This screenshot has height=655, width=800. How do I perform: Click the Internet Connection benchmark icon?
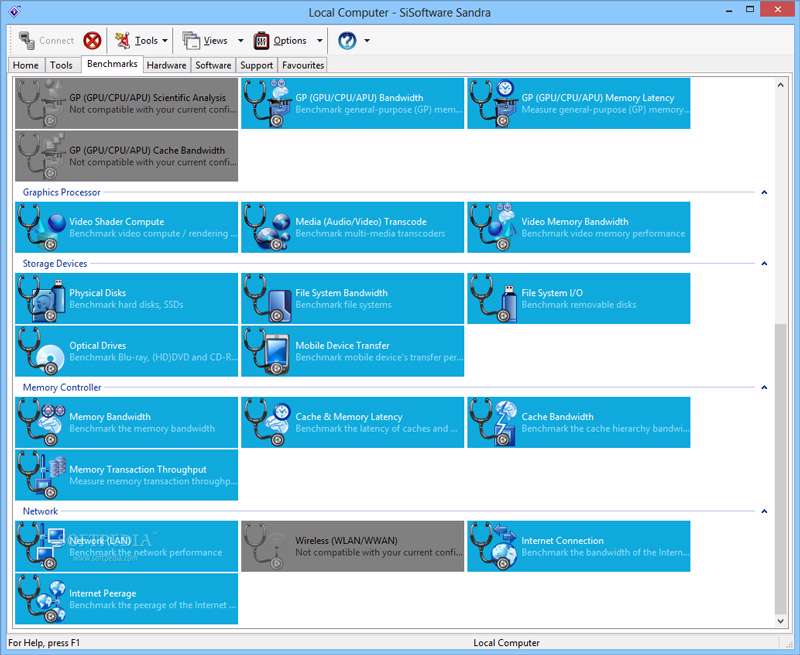(x=494, y=547)
